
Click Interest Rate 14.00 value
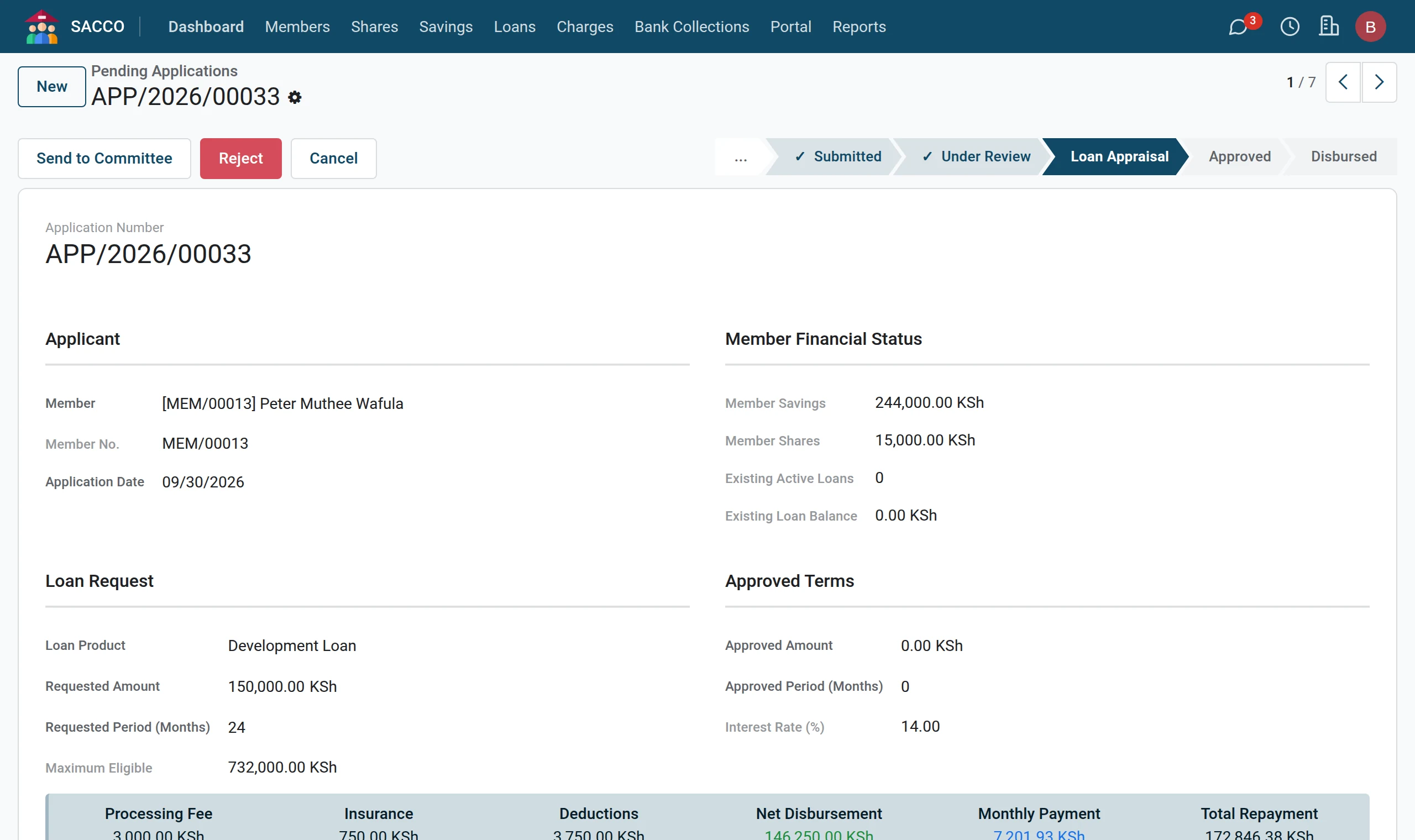tap(920, 727)
